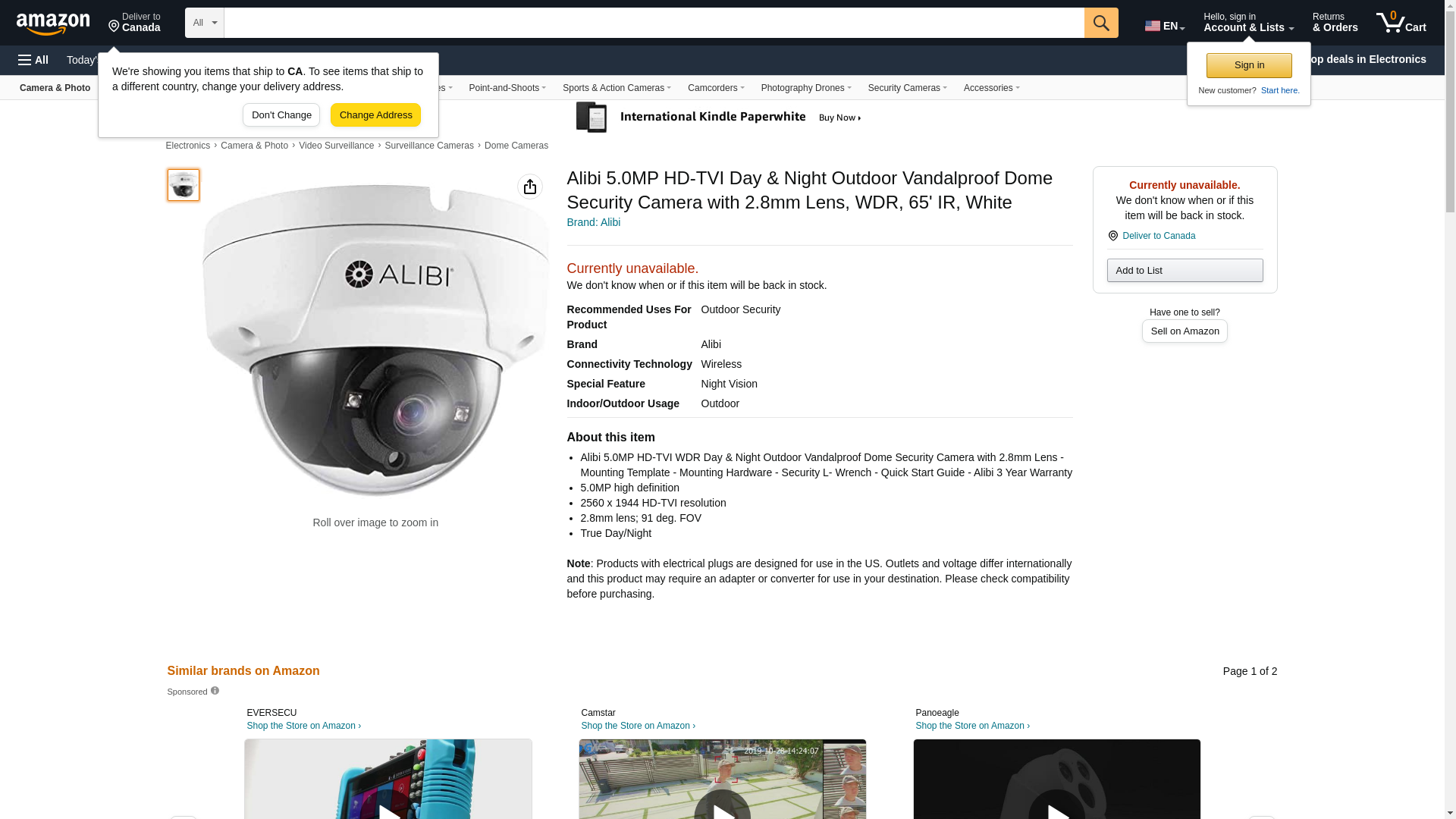Play the Camstar brand video

point(721,808)
